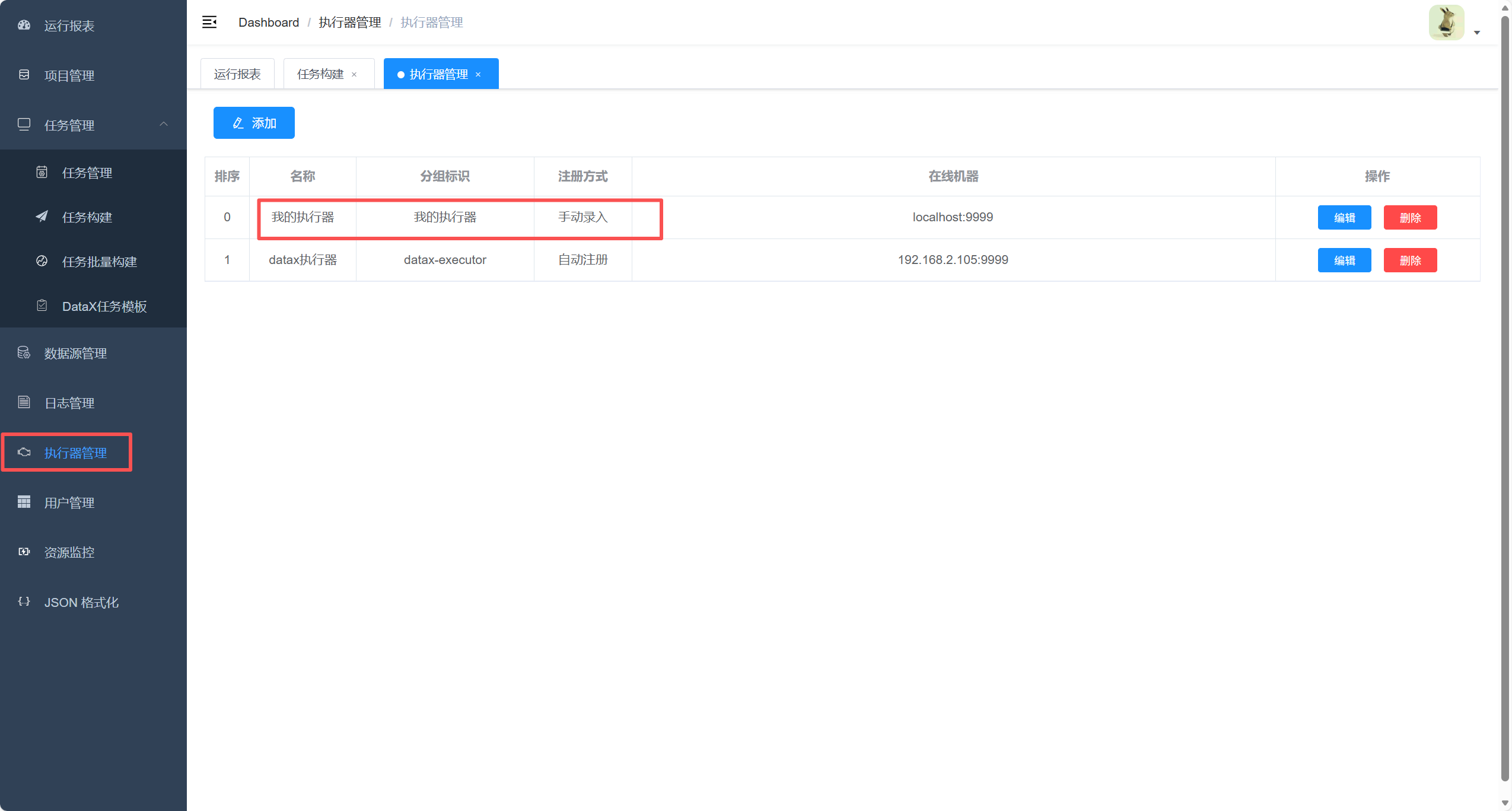
Task: Click the JSON 格式化 braces icon
Action: (x=24, y=602)
